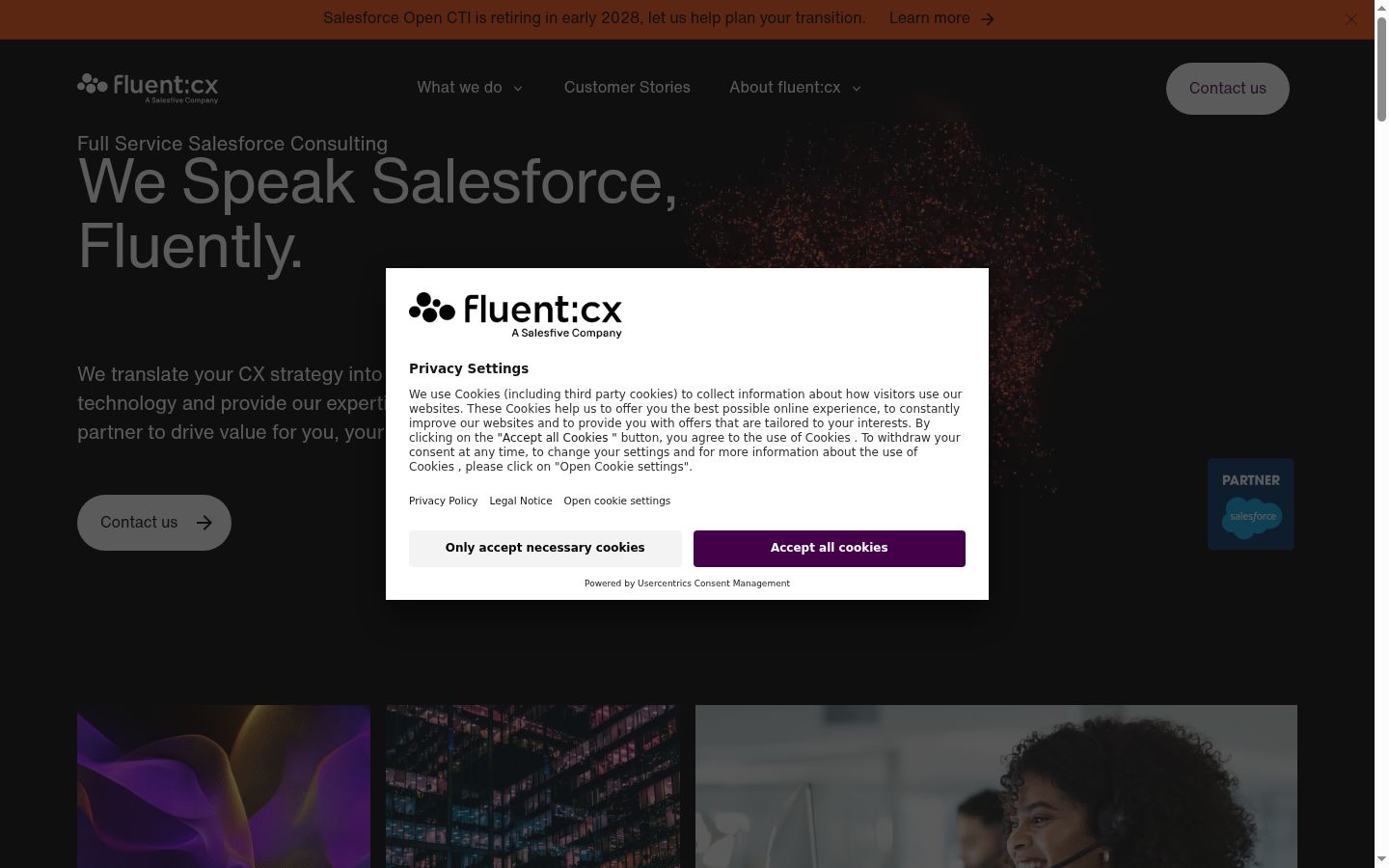The height and width of the screenshot is (868, 1389).
Task: Open the Legal Notice link
Action: [x=521, y=501]
